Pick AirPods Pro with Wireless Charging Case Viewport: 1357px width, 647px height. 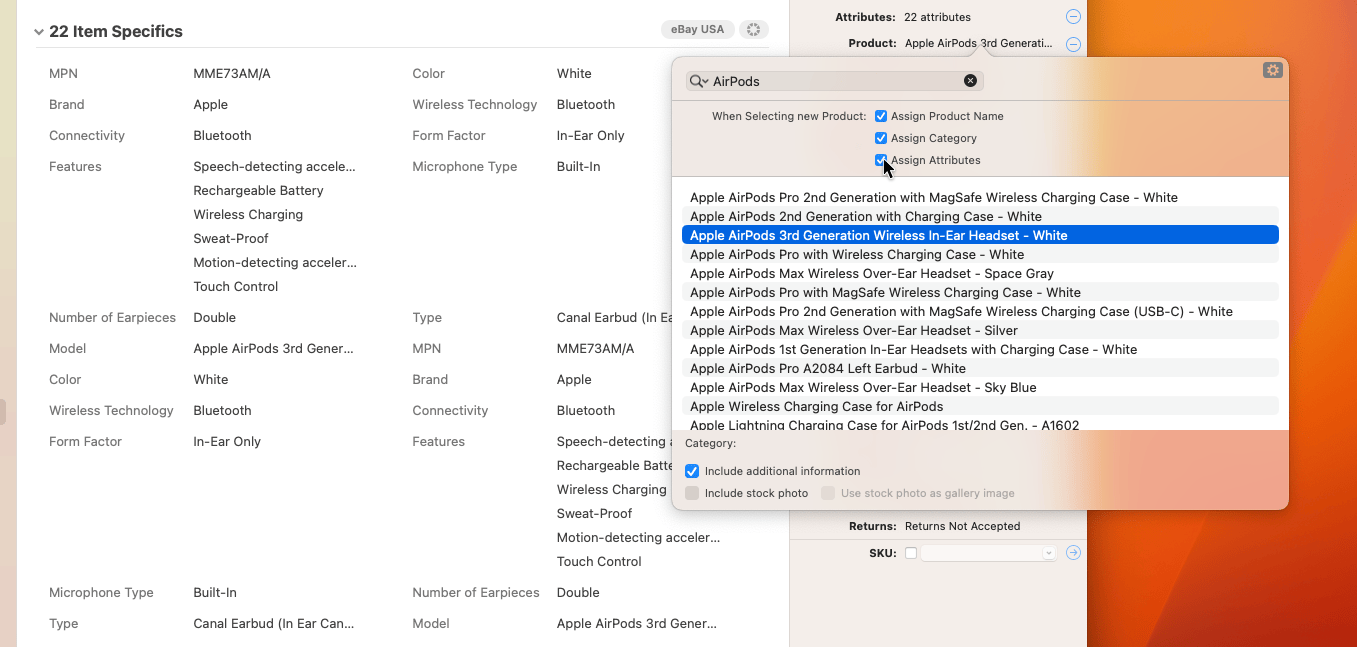(x=980, y=254)
